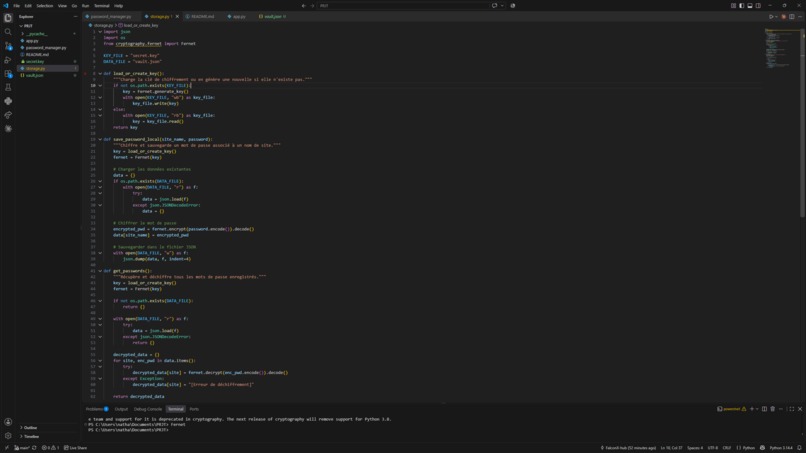Open the Help menu

(x=118, y=6)
